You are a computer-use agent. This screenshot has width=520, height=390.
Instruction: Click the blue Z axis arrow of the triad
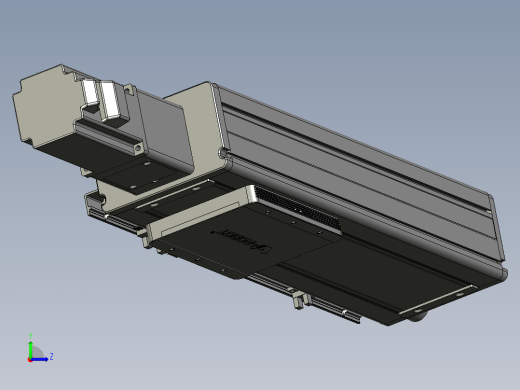coord(39,359)
